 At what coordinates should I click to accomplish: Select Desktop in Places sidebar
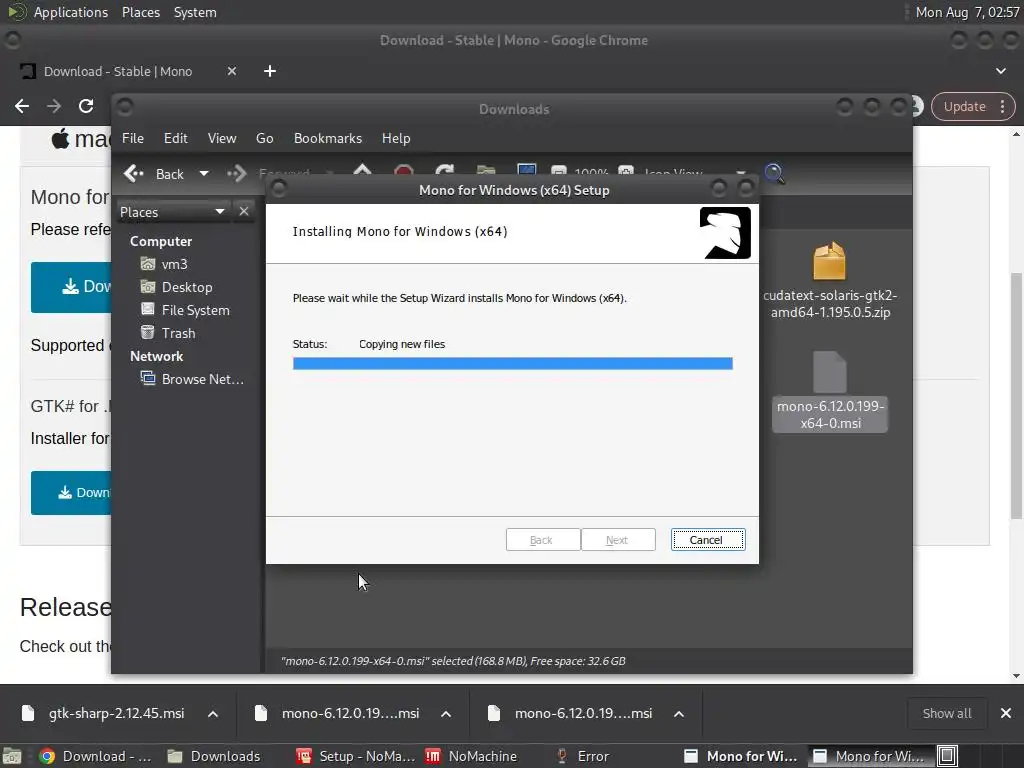pos(176,287)
